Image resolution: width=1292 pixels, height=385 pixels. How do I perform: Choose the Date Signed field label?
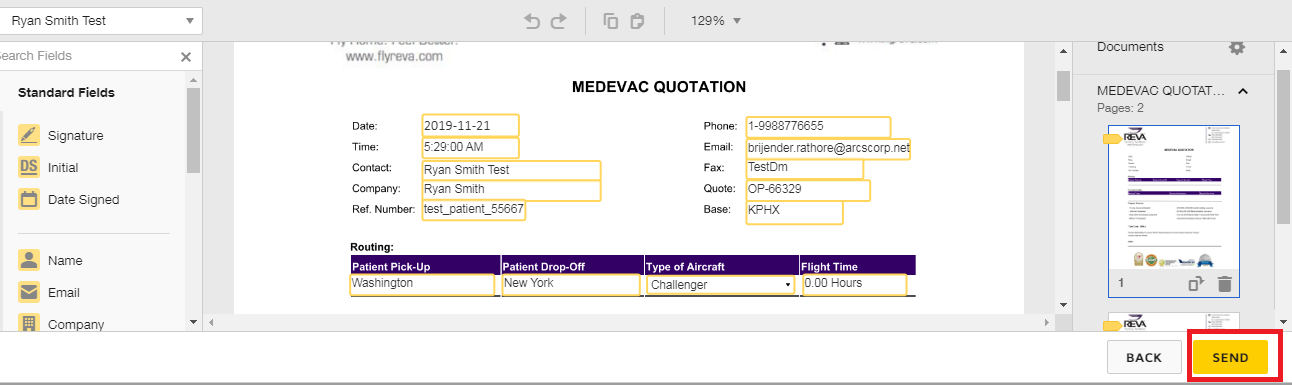(83, 199)
